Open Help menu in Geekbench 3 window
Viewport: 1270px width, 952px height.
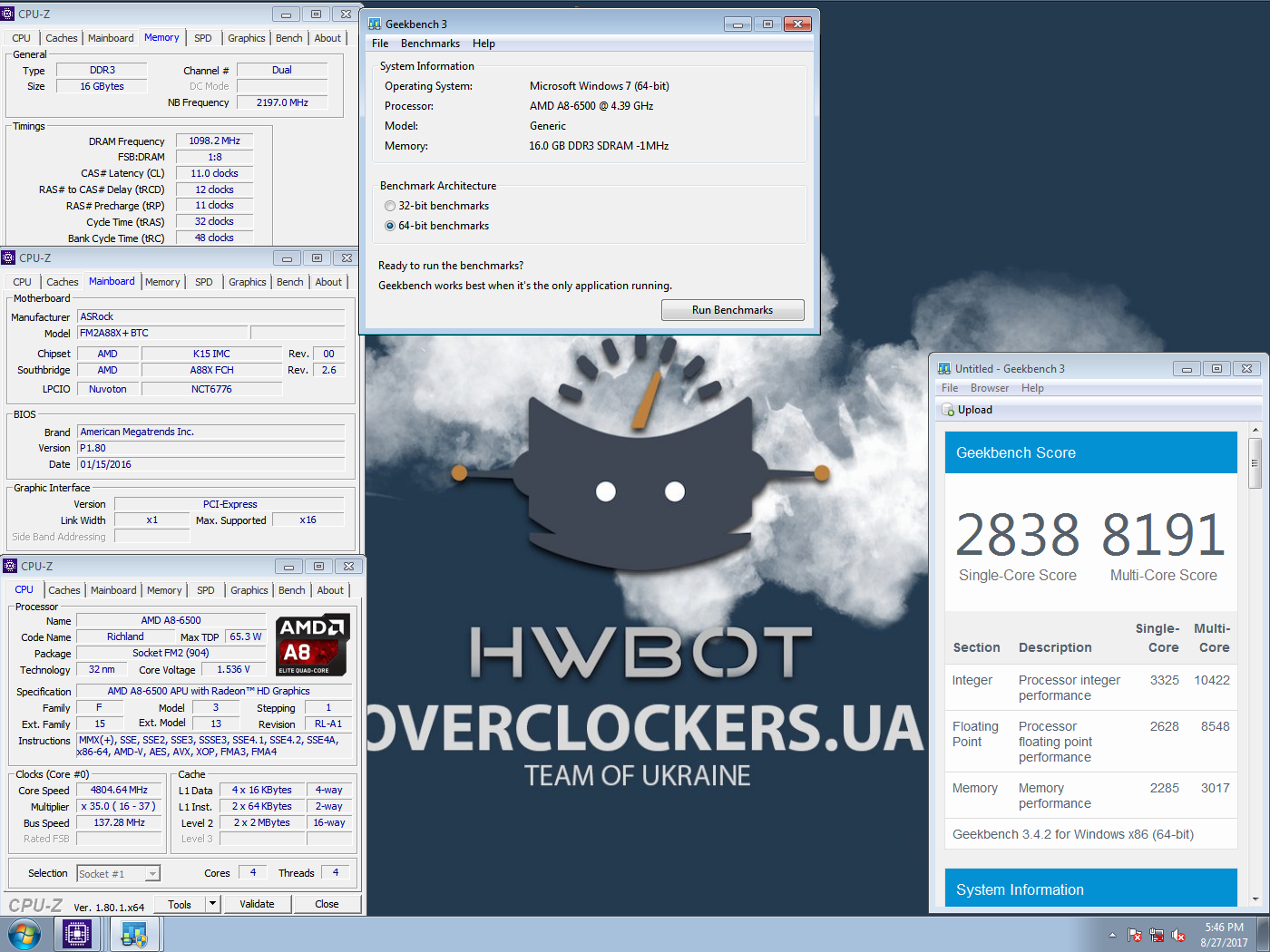tap(484, 44)
